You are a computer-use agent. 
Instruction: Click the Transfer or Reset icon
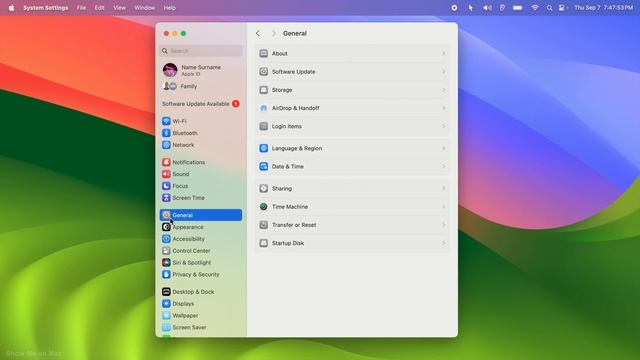tap(264, 225)
